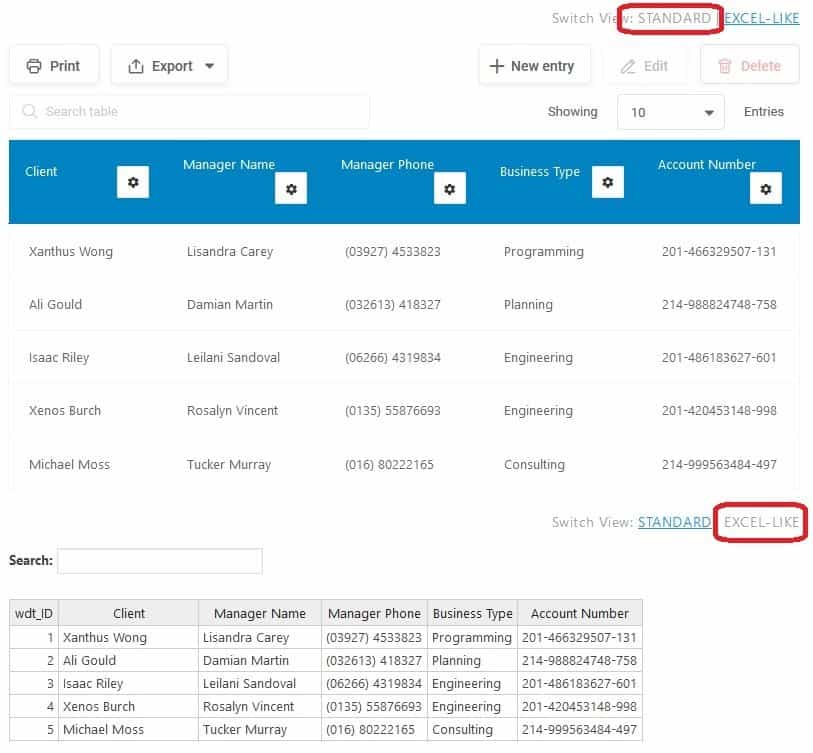Click the Search box above Excel-like table

[160, 561]
